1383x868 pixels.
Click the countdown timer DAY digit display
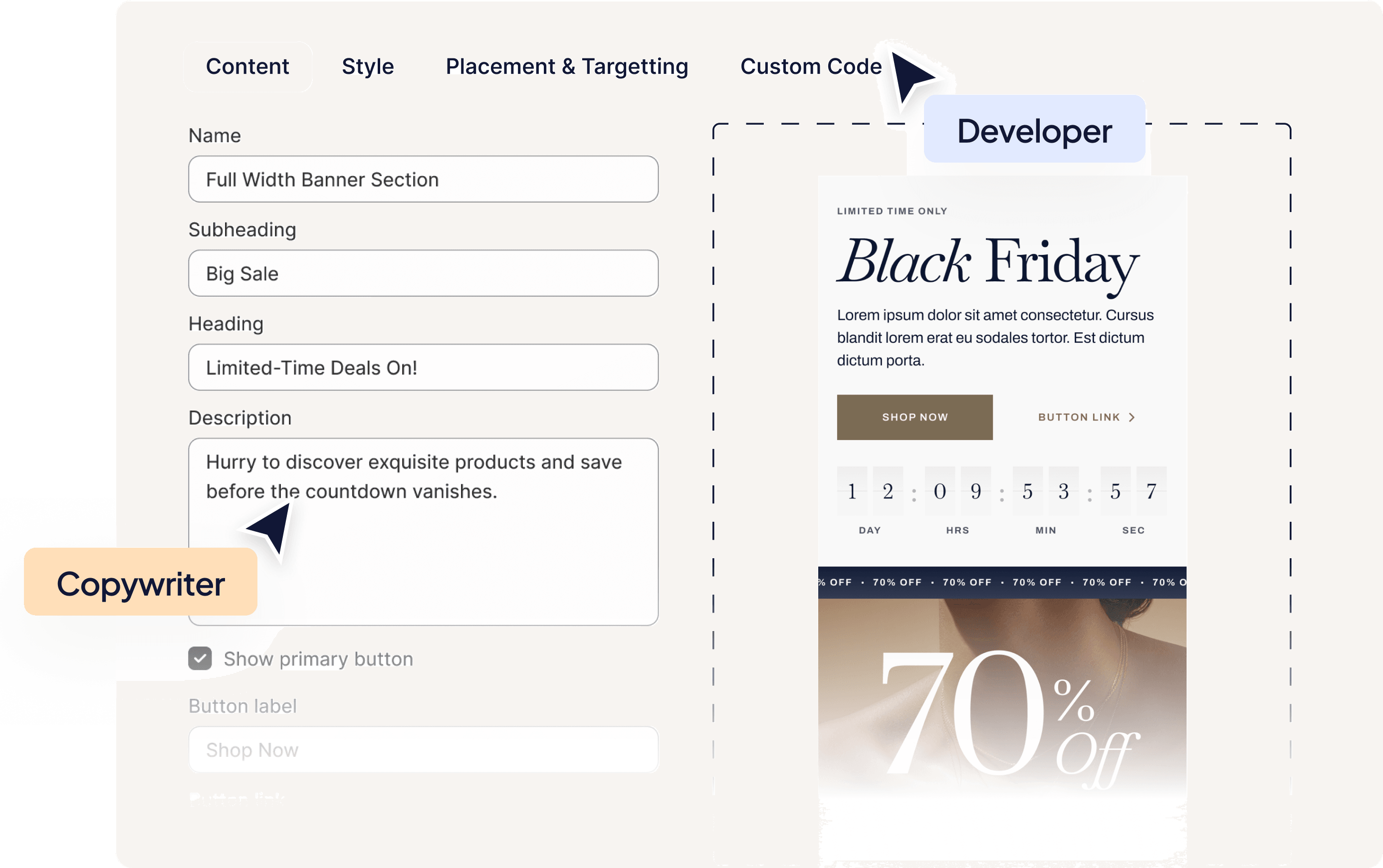[868, 491]
